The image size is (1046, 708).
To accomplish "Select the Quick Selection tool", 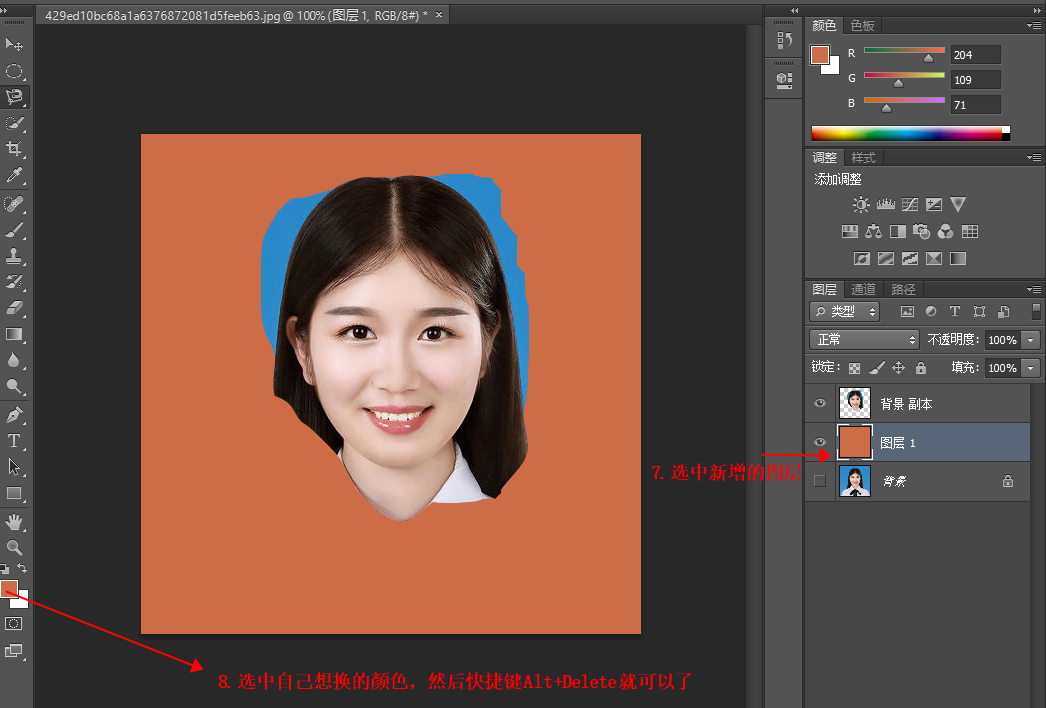I will click(14, 123).
